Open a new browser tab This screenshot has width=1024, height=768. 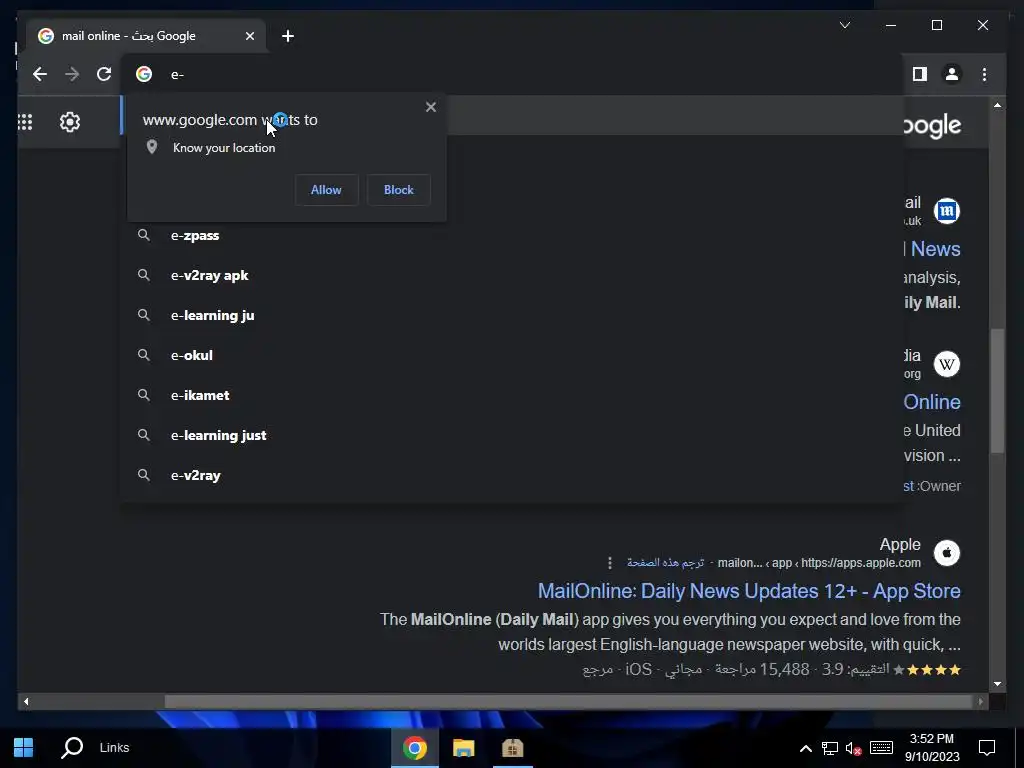pyautogui.click(x=287, y=37)
